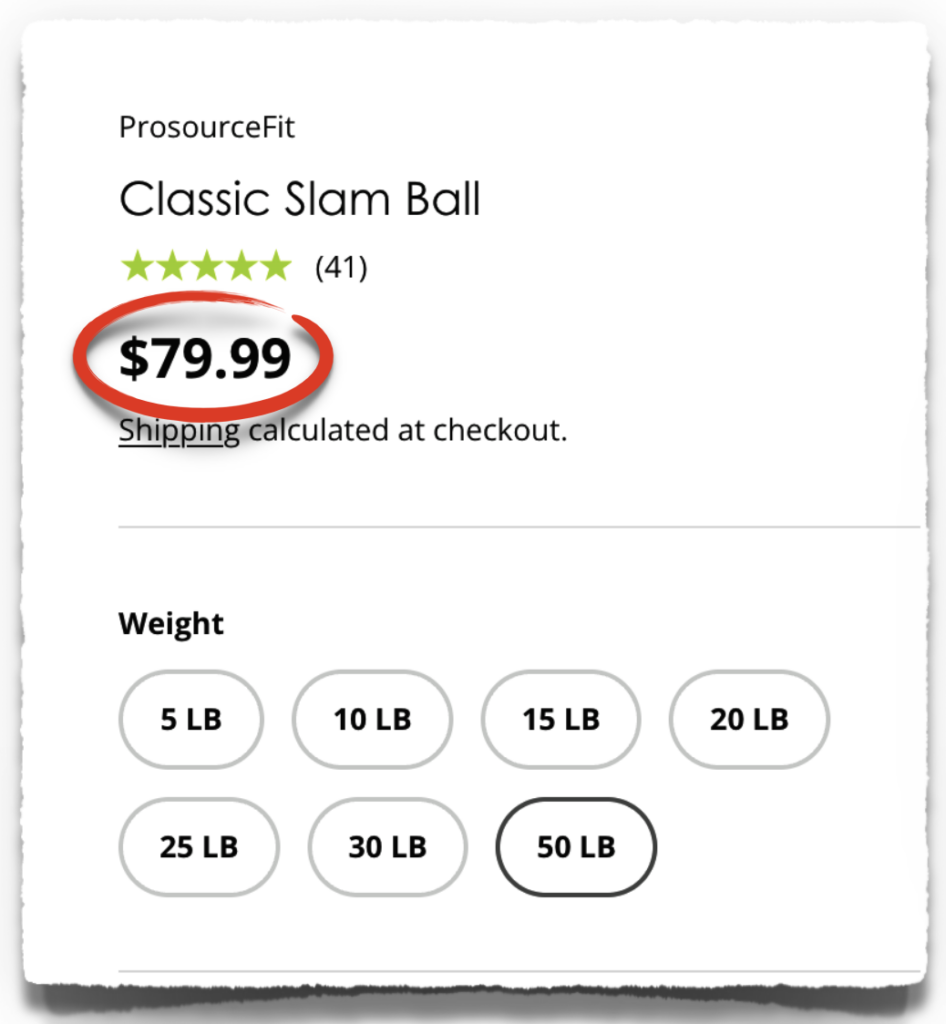Screen dimensions: 946x1024
Task: Open the ProsourceFit brand page
Action: coord(206,127)
